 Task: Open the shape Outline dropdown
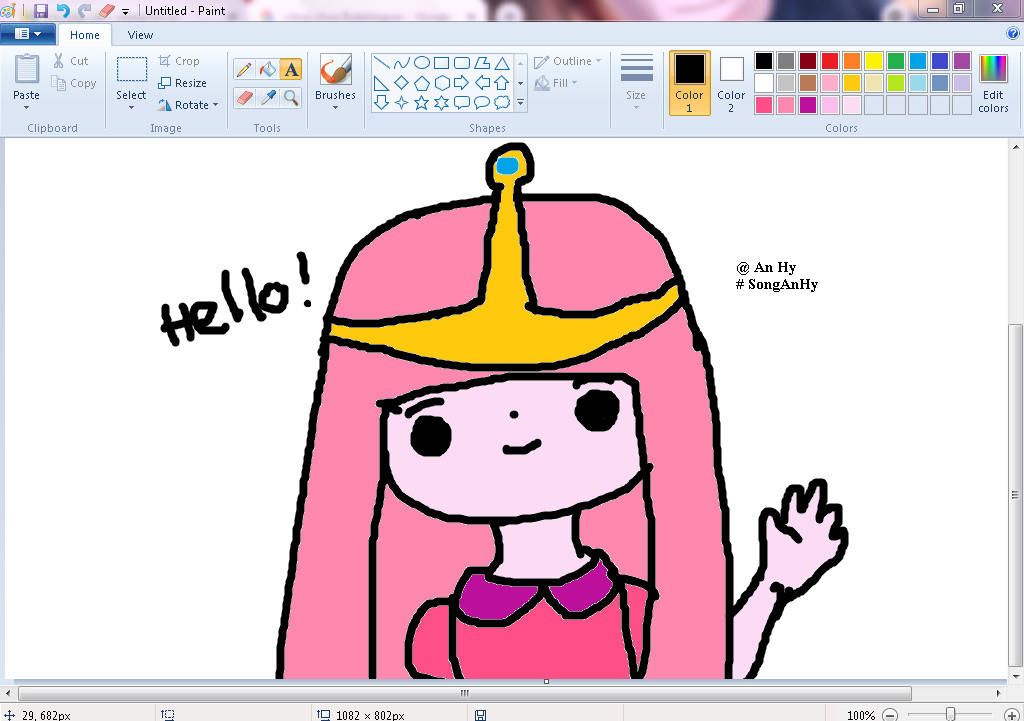tap(567, 61)
